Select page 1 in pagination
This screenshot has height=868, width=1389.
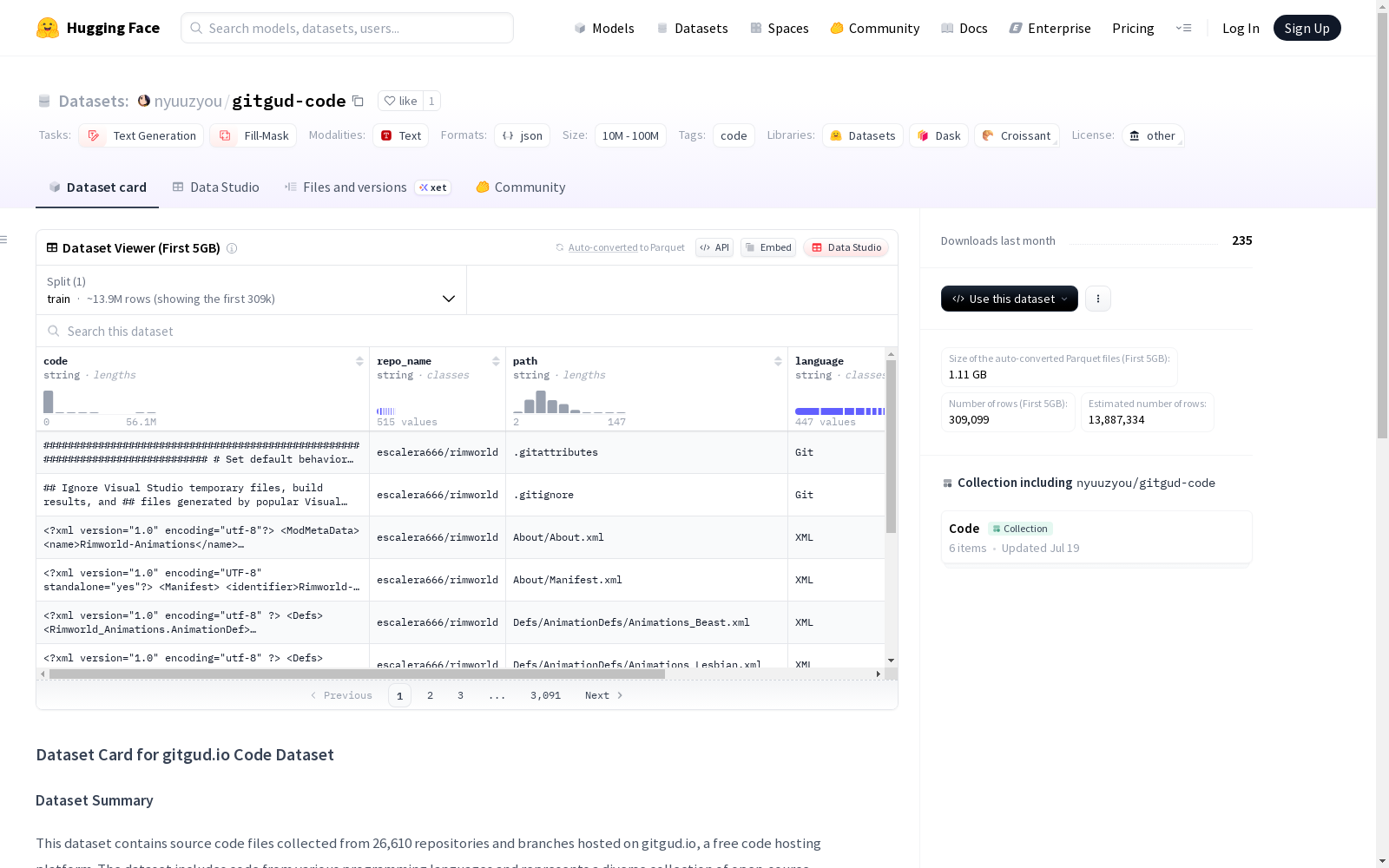pyautogui.click(x=399, y=695)
